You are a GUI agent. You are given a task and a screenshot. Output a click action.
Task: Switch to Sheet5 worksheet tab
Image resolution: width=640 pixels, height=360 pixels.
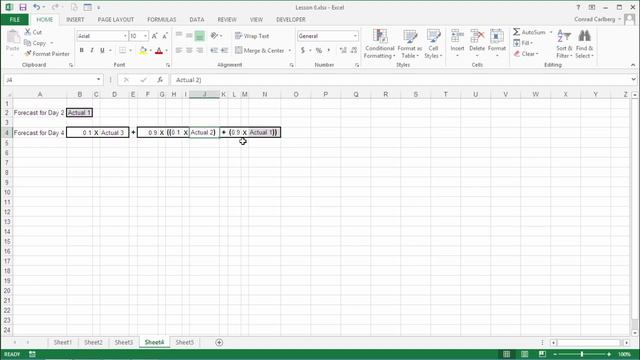coord(184,342)
